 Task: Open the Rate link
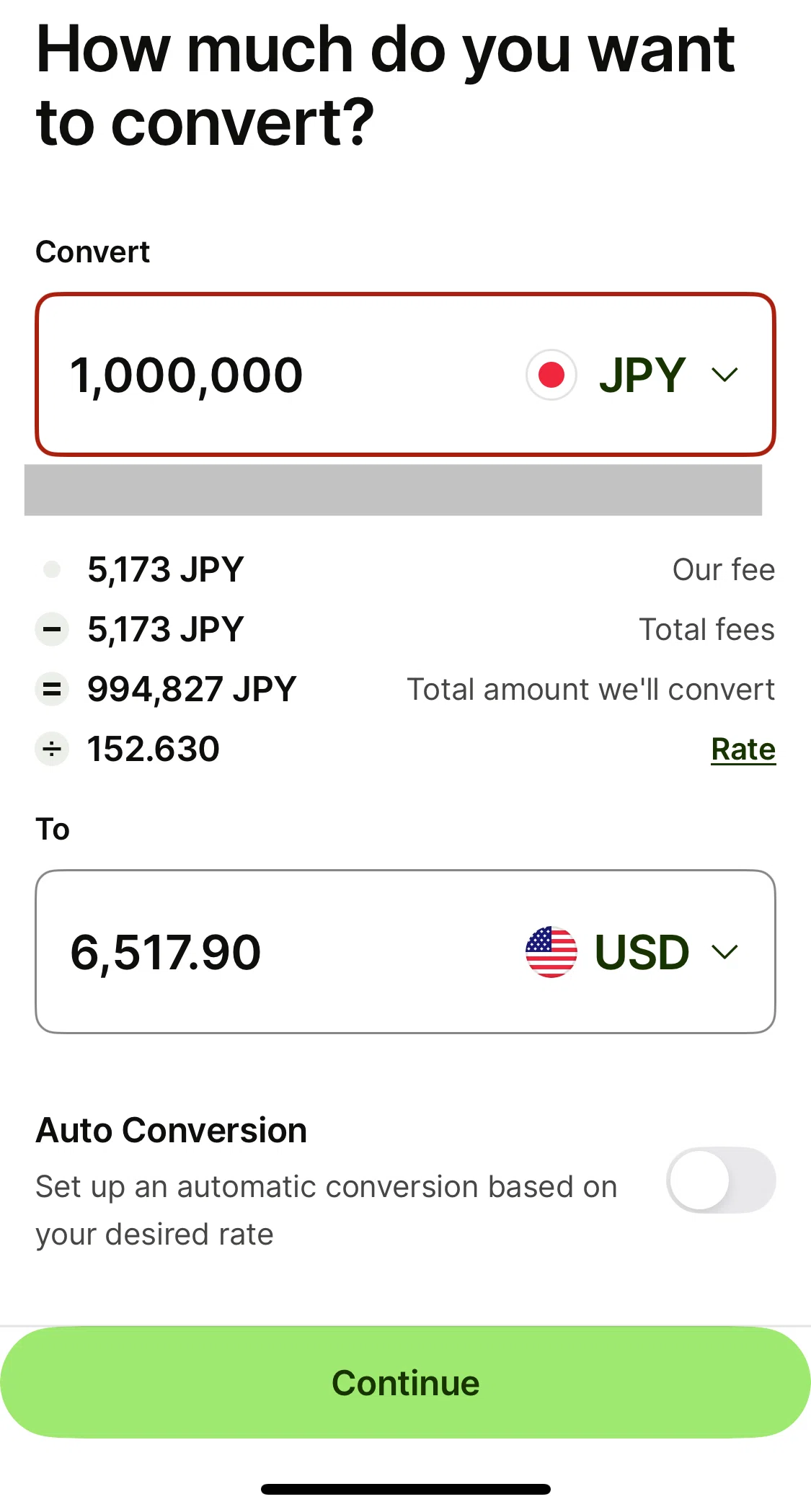click(743, 750)
